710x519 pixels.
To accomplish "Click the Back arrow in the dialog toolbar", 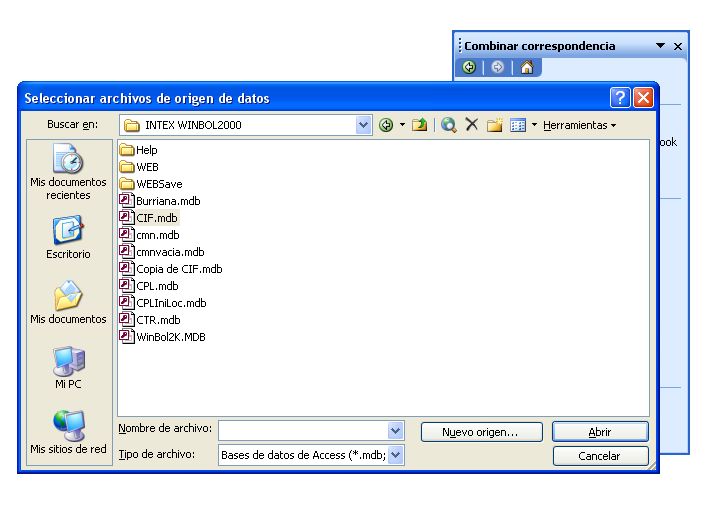I will pos(386,125).
